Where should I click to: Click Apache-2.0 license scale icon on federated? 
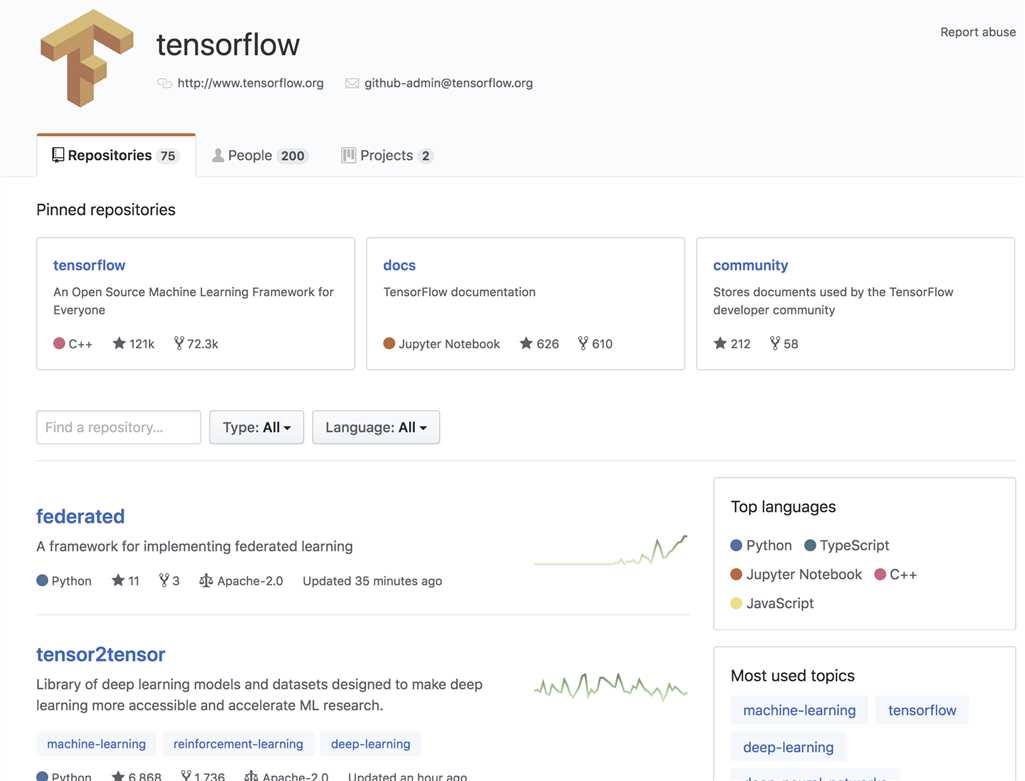tap(206, 580)
